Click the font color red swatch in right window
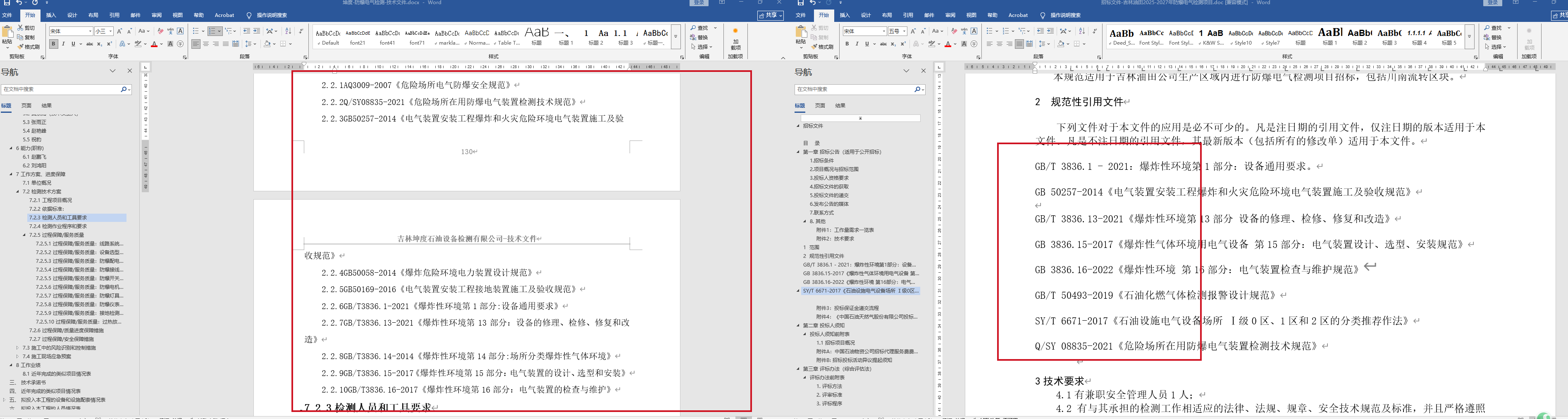This screenshot has height=419, width=1568. point(948,44)
